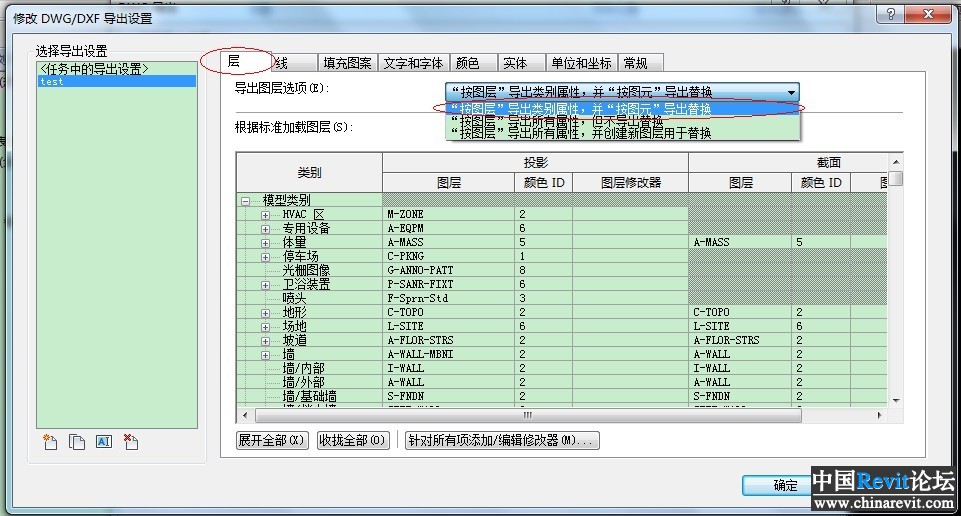Click the projection S-FNDN layer cell
Image resolution: width=961 pixels, height=516 pixels.
click(x=449, y=396)
